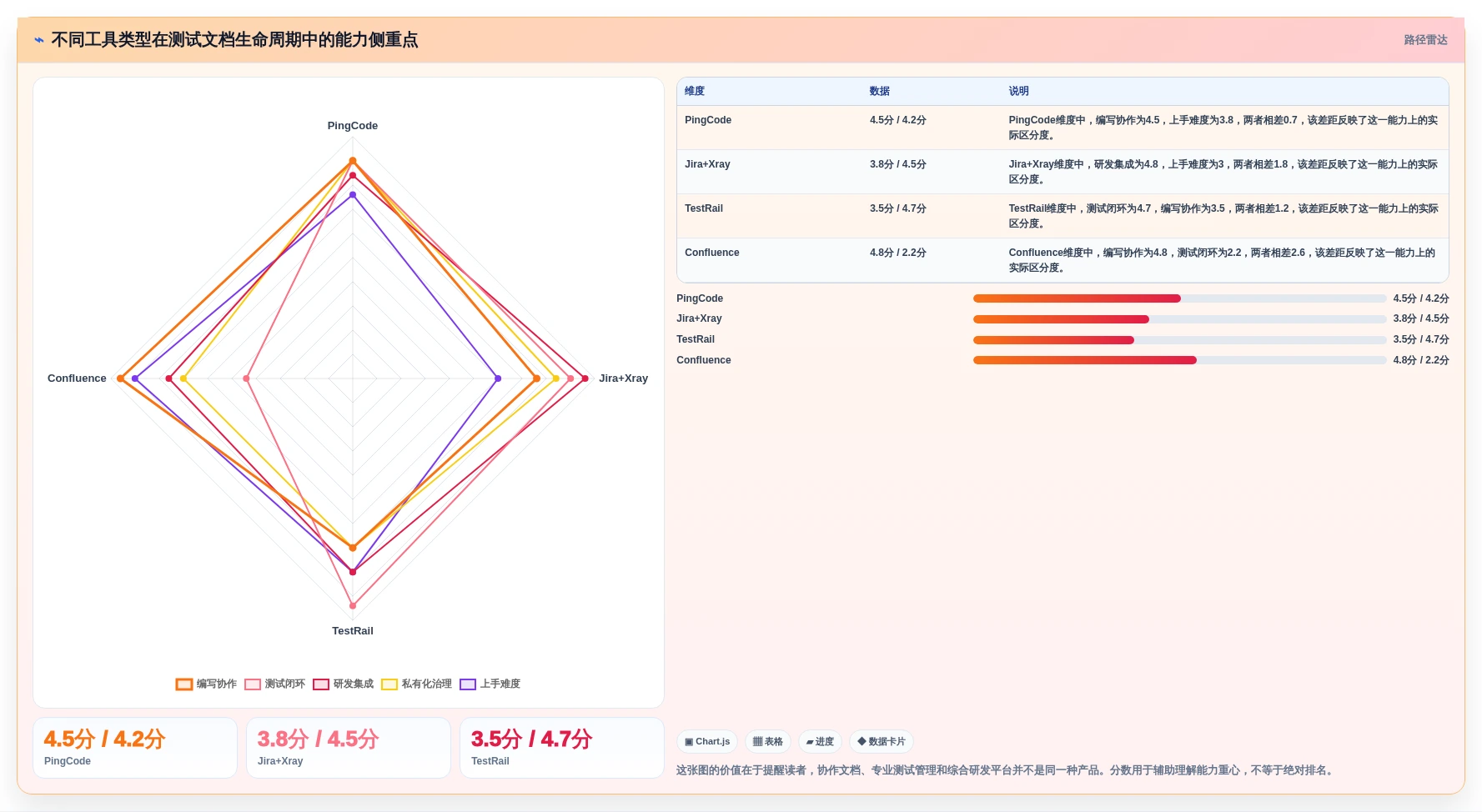Click the TestRail progress bar
1482x812 pixels.
[1179, 340]
